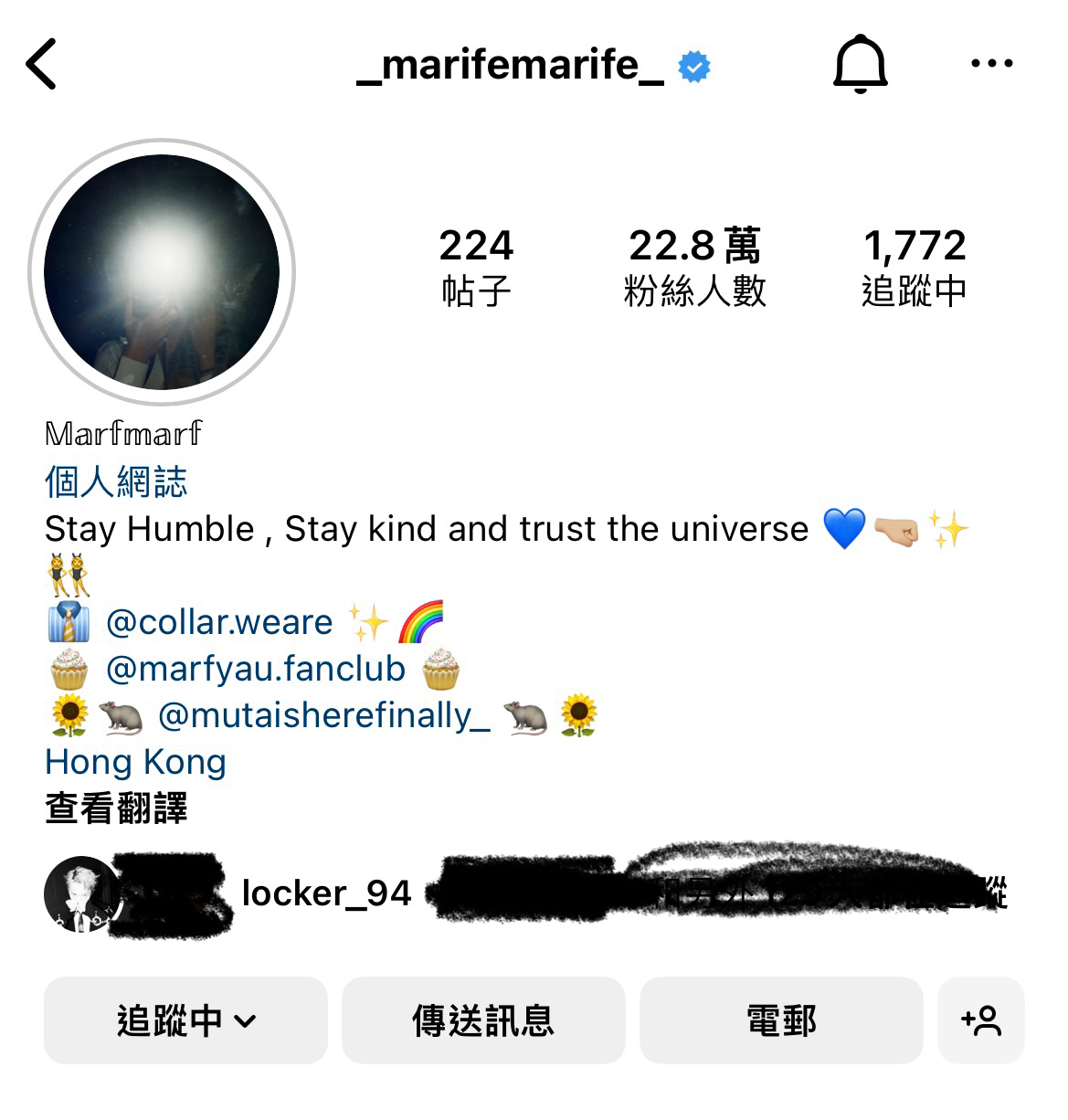Open the add-person suggestions icon button
1068x1120 pixels.
click(x=981, y=1020)
